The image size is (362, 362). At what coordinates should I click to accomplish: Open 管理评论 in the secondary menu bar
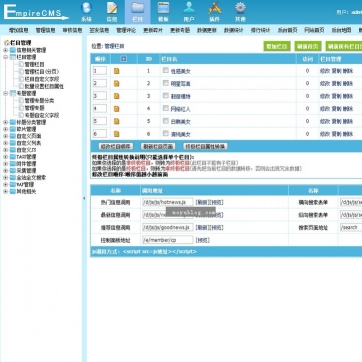point(126,30)
